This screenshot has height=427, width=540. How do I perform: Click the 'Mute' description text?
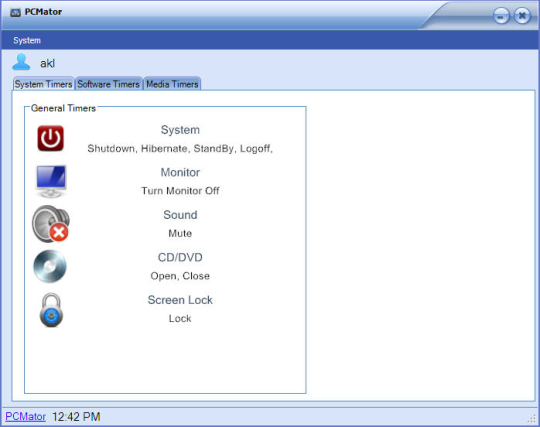pyautogui.click(x=180, y=233)
